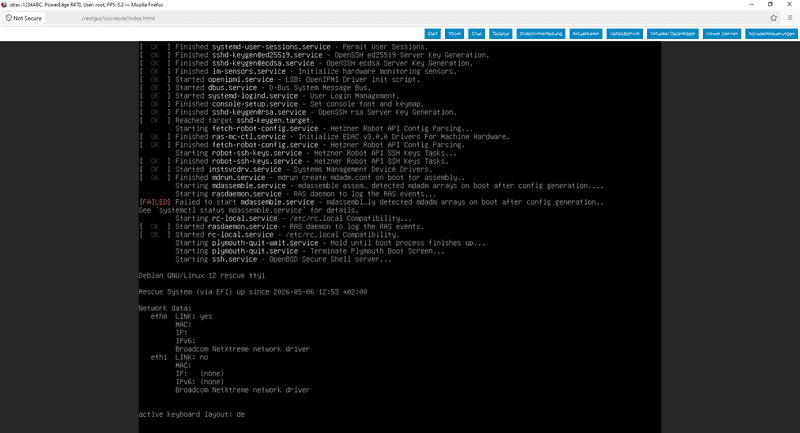Click the 'Starting rasdaemon.service' line
Viewport: 800px width, 433px height.
pos(306,194)
